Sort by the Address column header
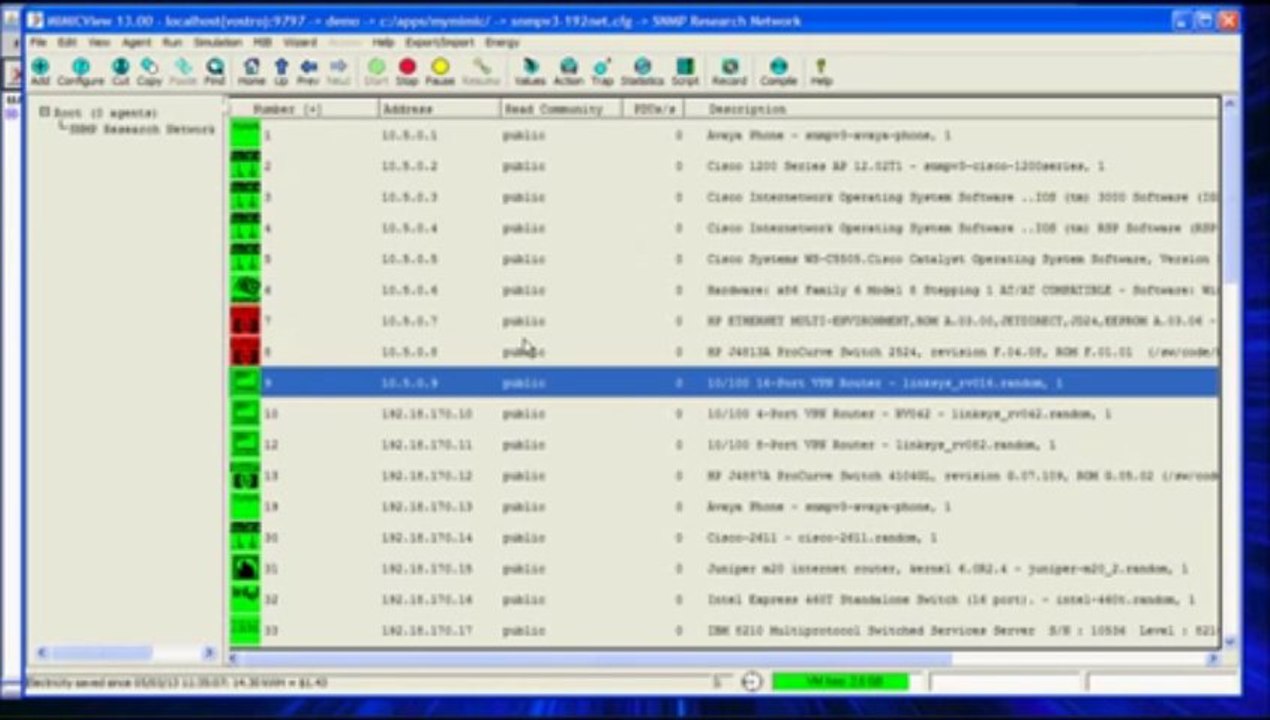Image resolution: width=1270 pixels, height=720 pixels. [439, 108]
